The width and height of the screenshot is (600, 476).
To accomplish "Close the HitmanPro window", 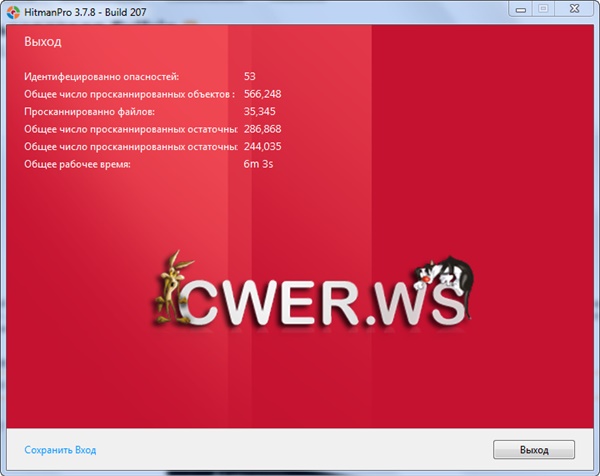I will click(x=574, y=8).
